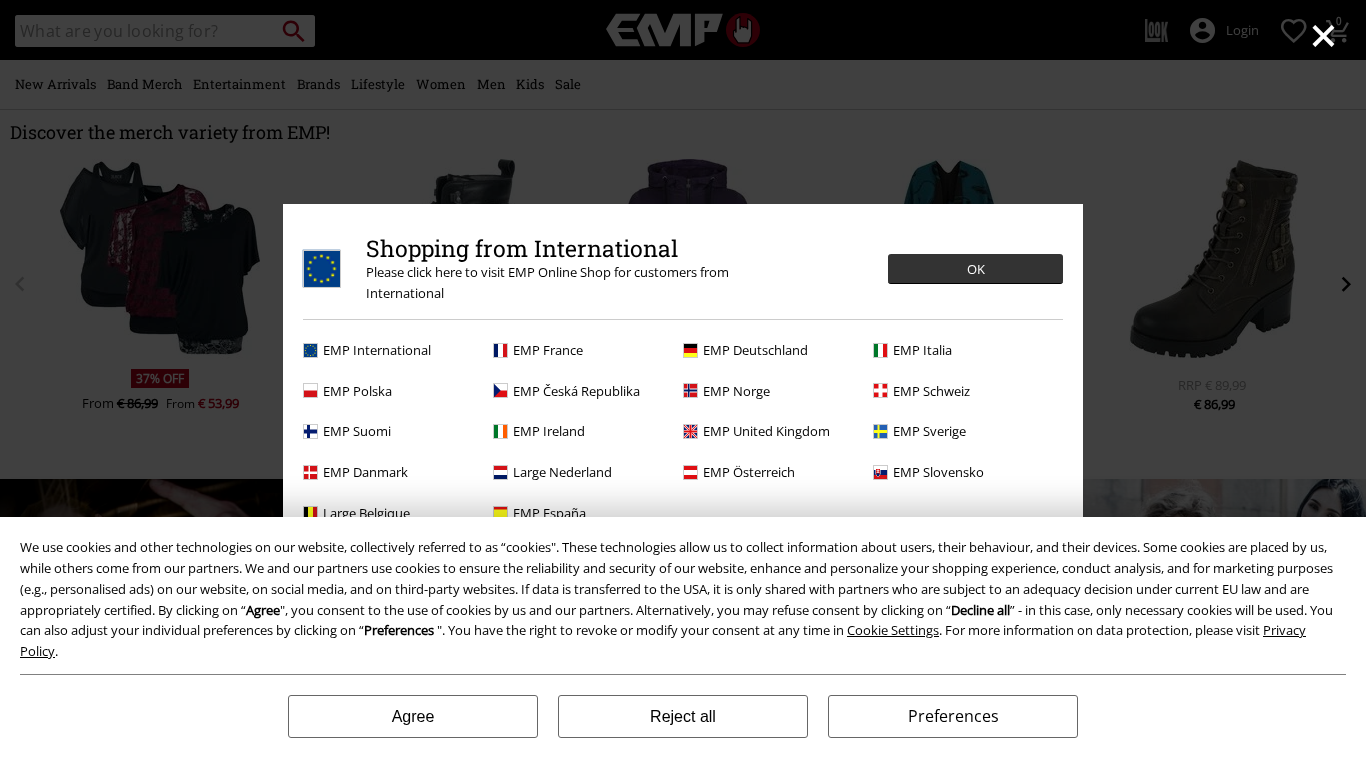1366x768 pixels.
Task: Select EMP Sverige shop link
Action: (x=929, y=432)
